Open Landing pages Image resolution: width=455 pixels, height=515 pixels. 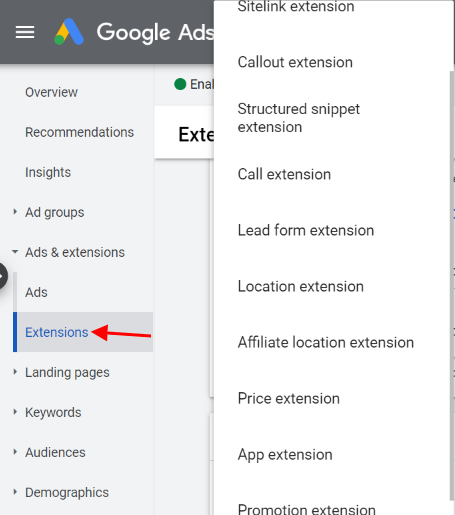67,372
